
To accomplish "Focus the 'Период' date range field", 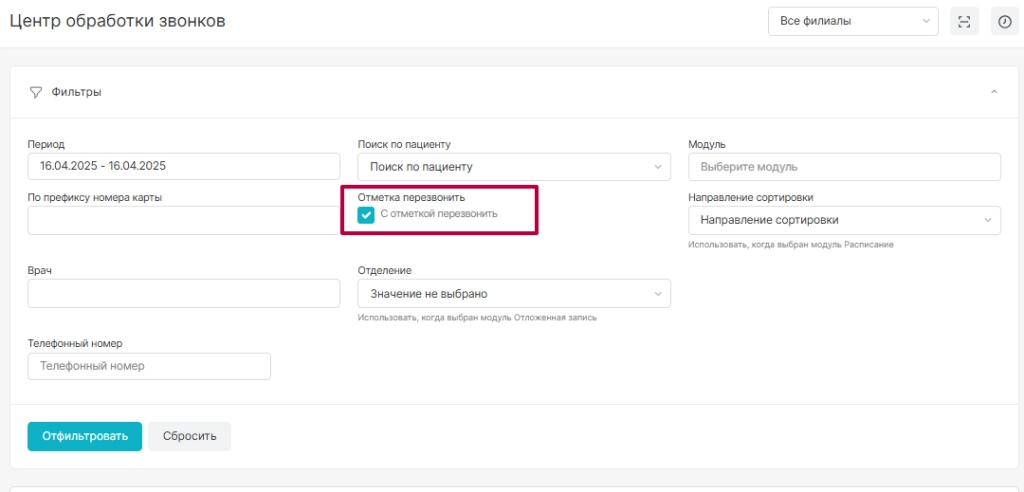I will 184,166.
